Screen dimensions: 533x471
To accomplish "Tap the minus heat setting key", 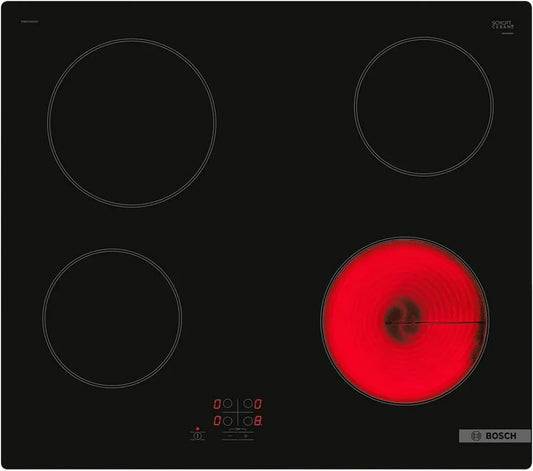I will pos(230,436).
